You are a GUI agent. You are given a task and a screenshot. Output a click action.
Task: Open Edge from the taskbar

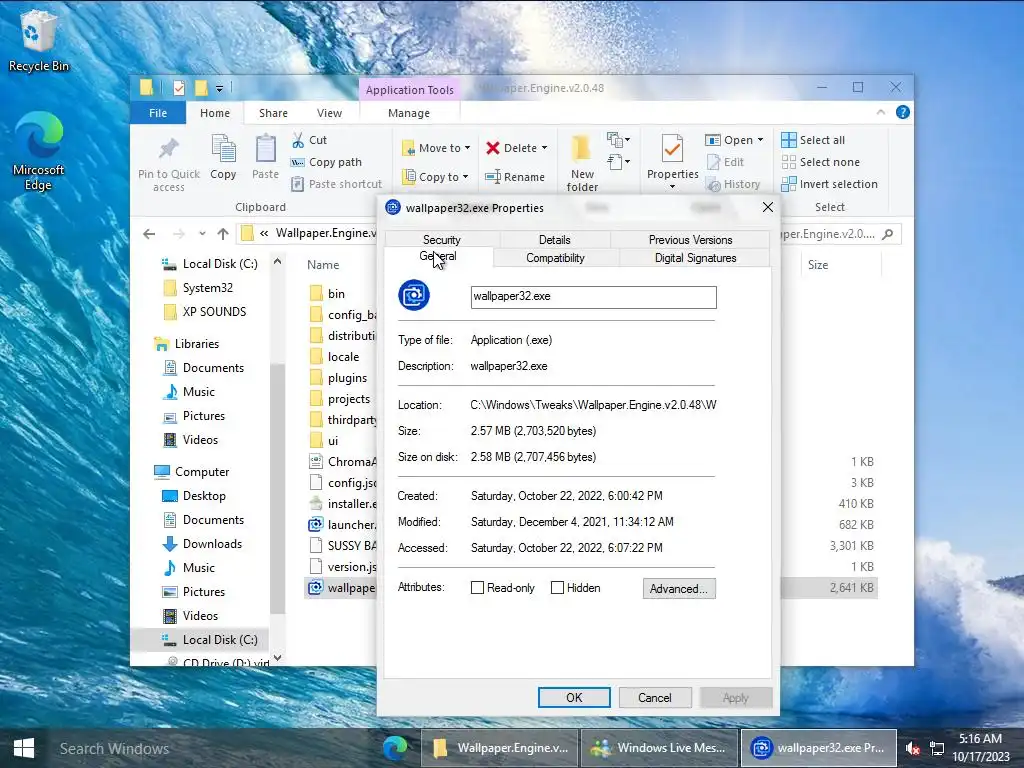(x=395, y=748)
